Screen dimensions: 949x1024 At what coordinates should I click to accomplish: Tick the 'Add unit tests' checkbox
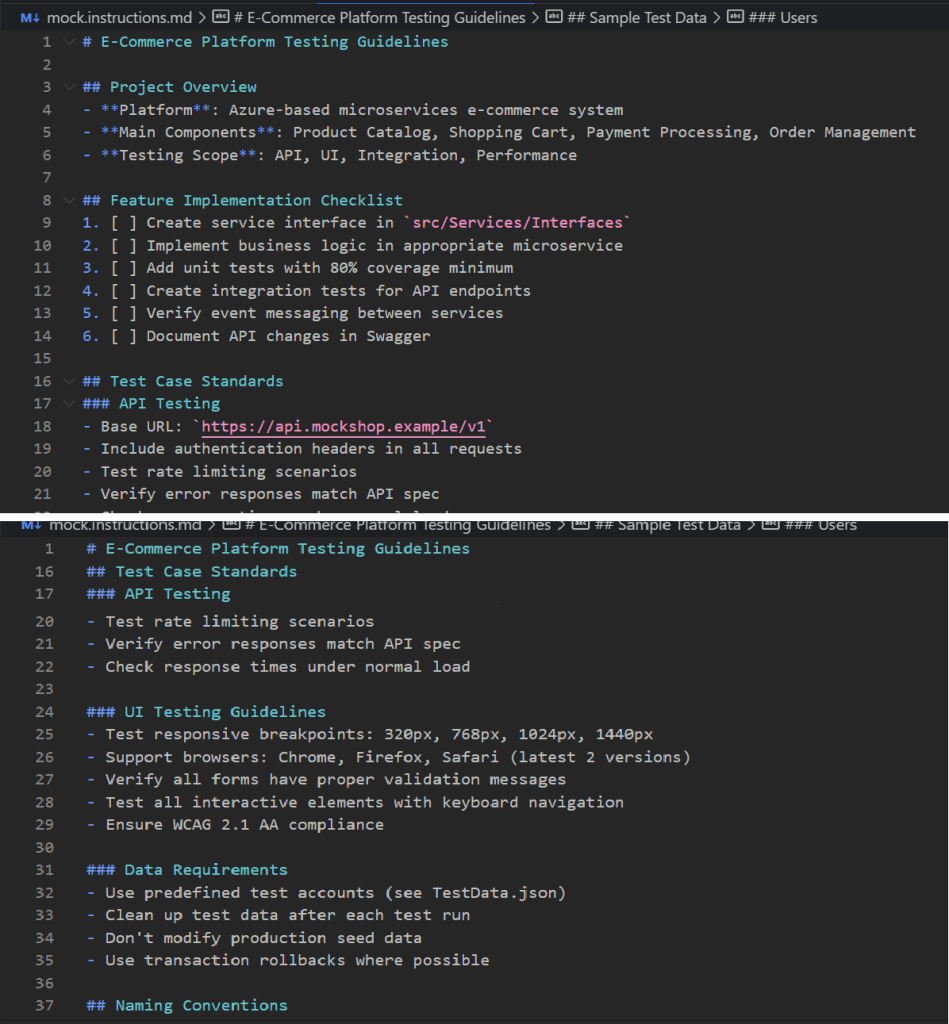[x=125, y=268]
